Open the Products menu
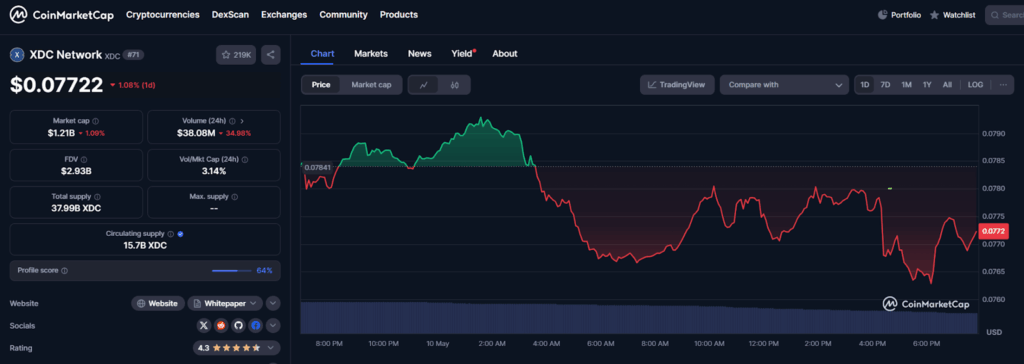The image size is (1024, 364). 399,14
